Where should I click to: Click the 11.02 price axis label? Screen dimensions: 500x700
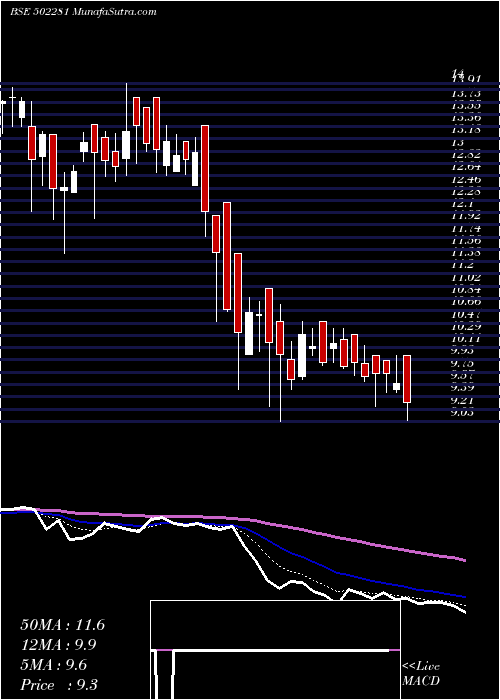[x=466, y=277]
